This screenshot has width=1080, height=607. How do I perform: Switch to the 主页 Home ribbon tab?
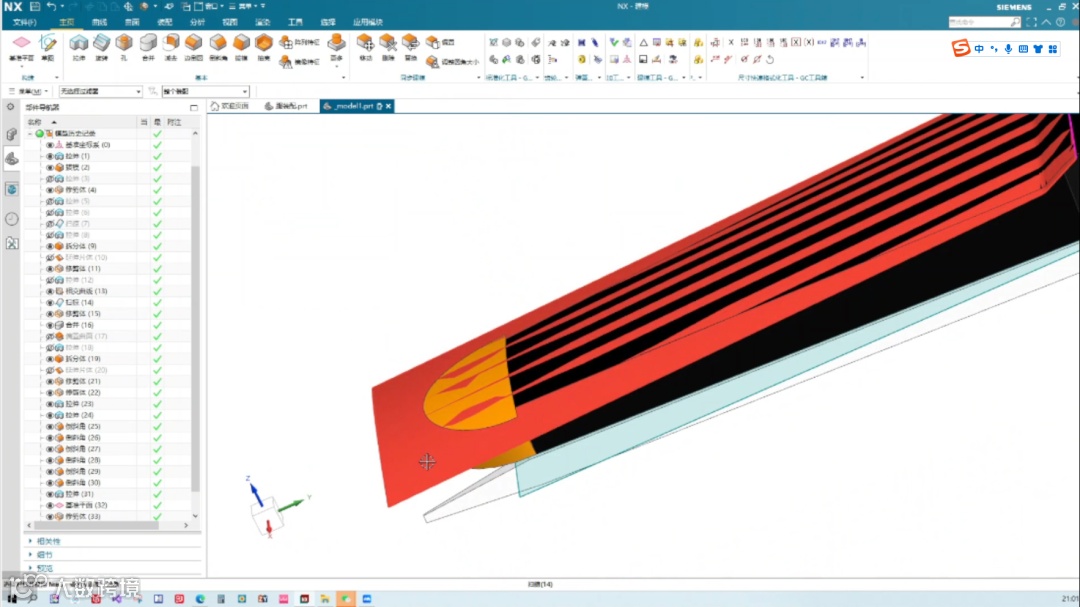pos(66,22)
